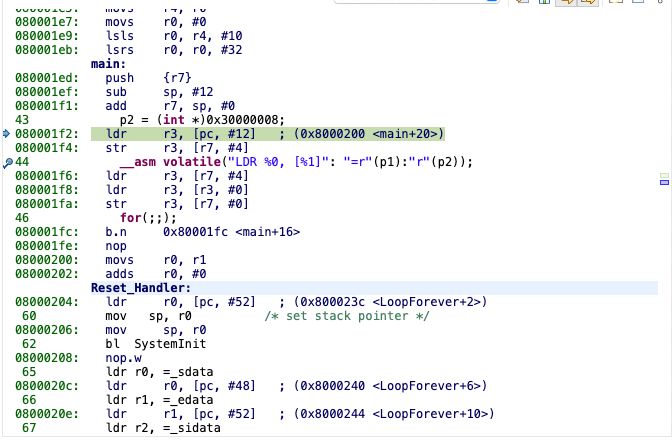Click source line number 46
Viewport: 672px width, 441px height.
[x=22, y=218]
